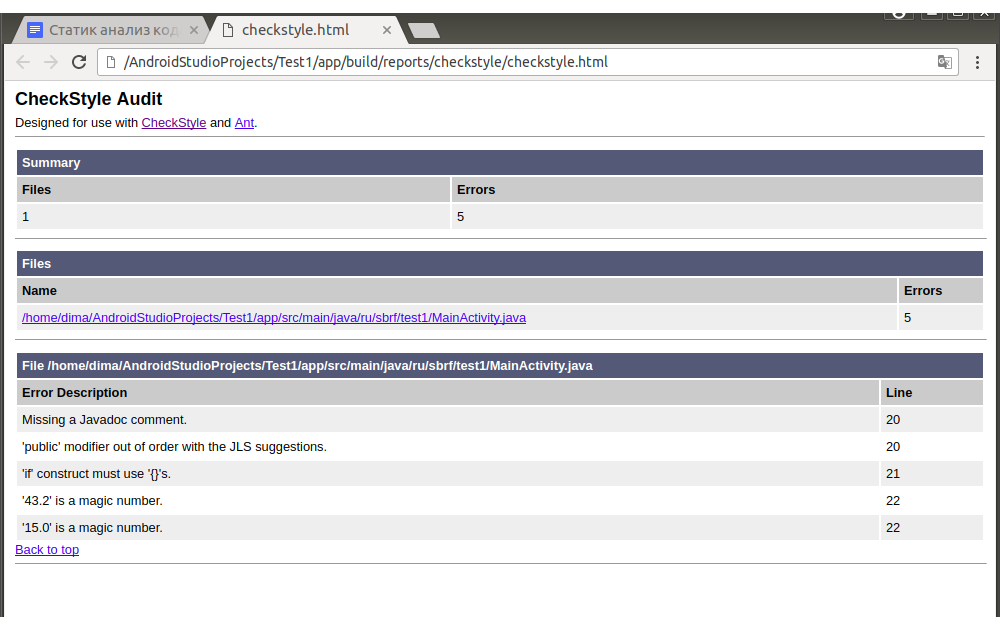Image resolution: width=1000 pixels, height=630 pixels.
Task: Click the Files section header bar
Action: (x=499, y=263)
